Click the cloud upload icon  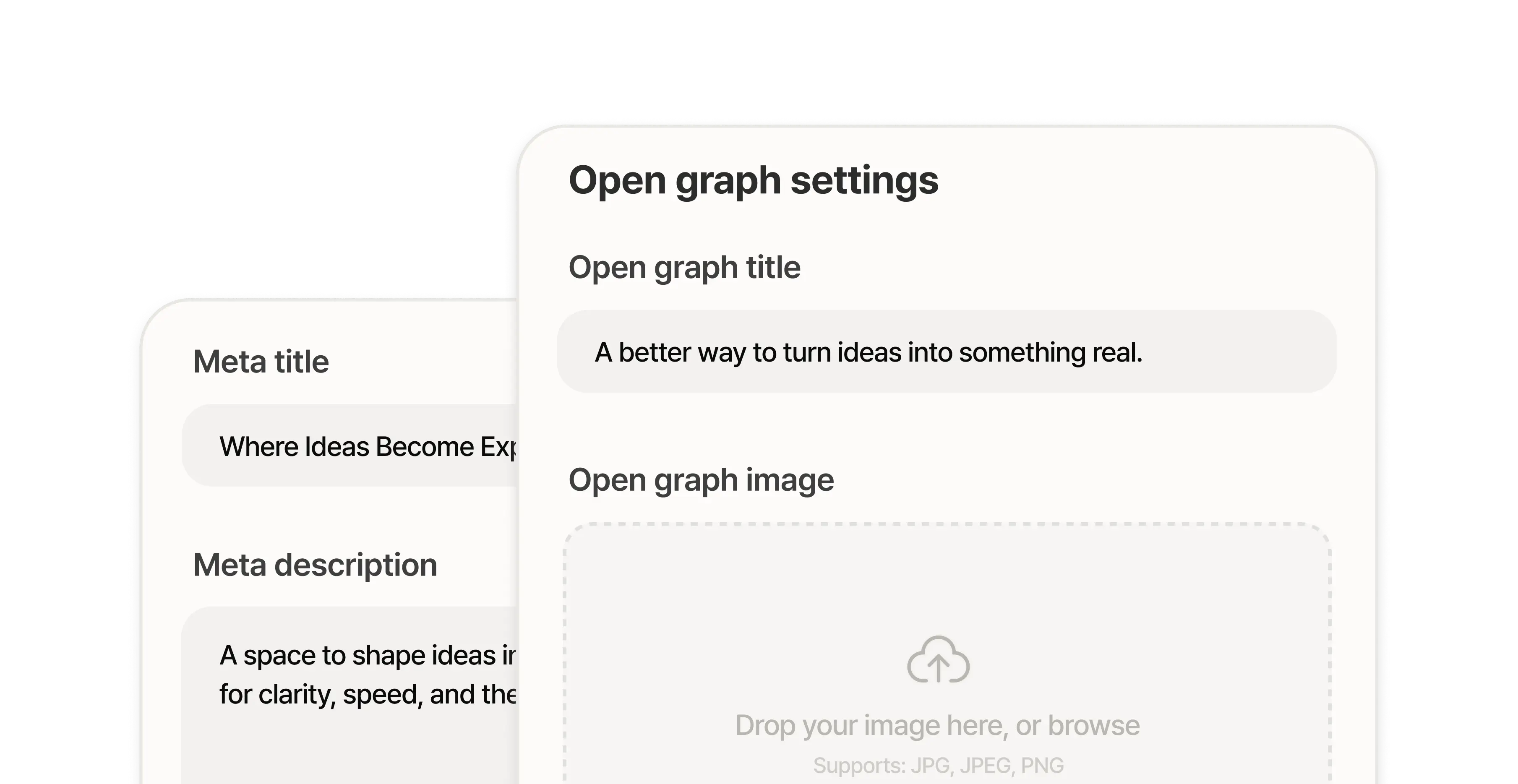pos(938,660)
